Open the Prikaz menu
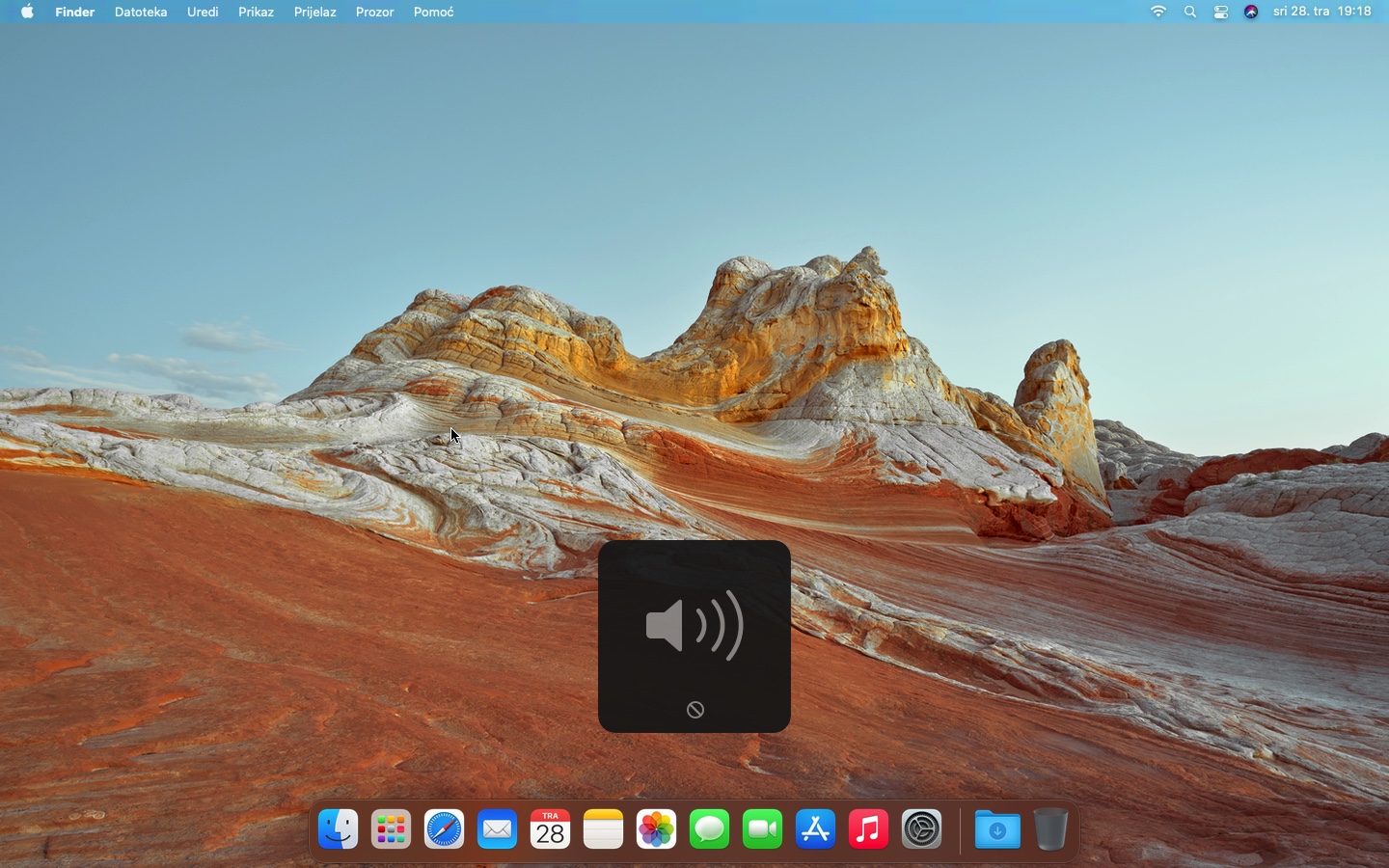The height and width of the screenshot is (868, 1389). (257, 12)
